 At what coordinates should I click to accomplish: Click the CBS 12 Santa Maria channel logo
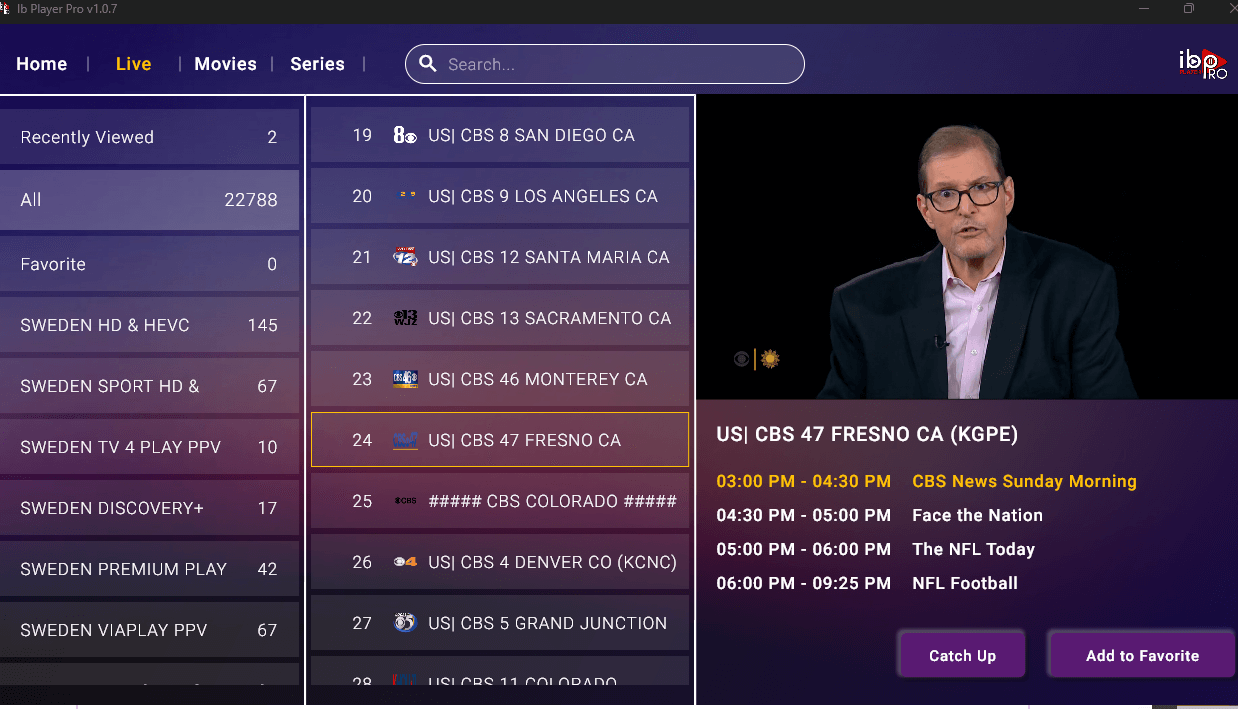tap(405, 257)
